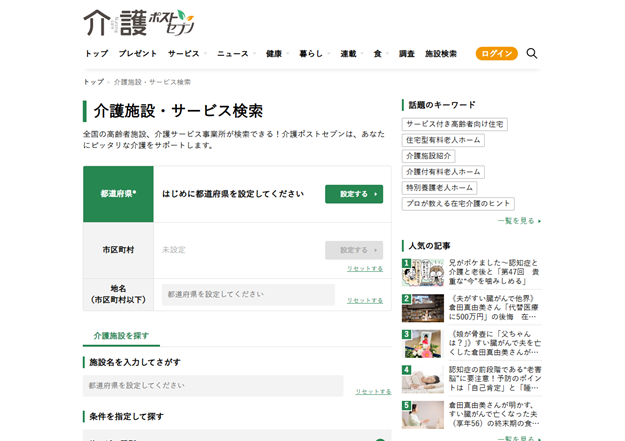
Task: Open article 娘が骨壺に「父ちゃんは？」
Action: (x=494, y=343)
